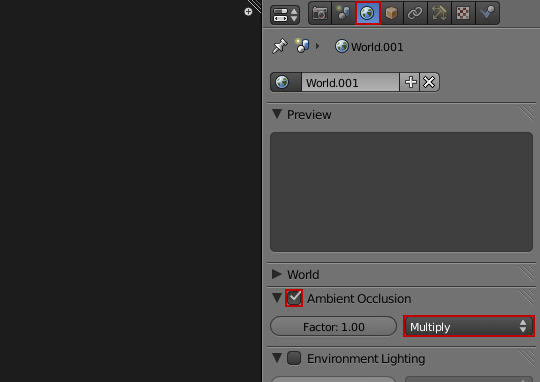This screenshot has height=382, width=540.
Task: Click the scene icon in breadcrumb
Action: [302, 46]
